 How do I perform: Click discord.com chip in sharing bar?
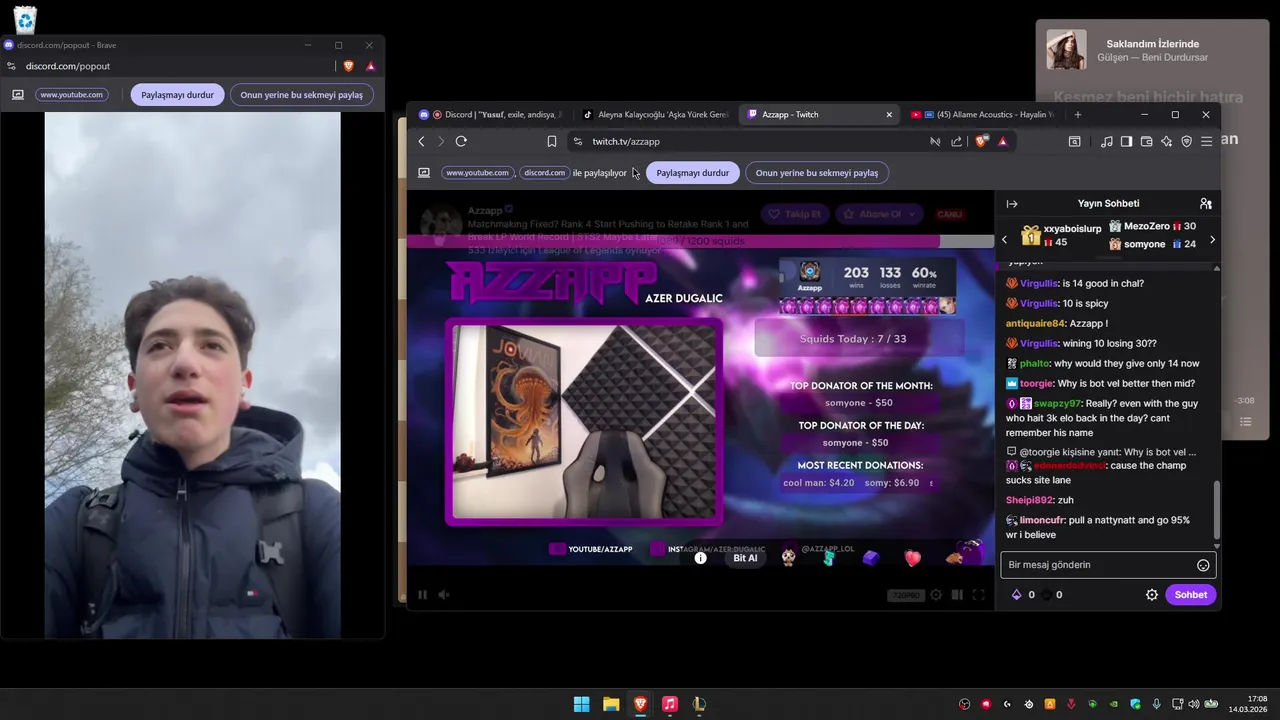(544, 173)
